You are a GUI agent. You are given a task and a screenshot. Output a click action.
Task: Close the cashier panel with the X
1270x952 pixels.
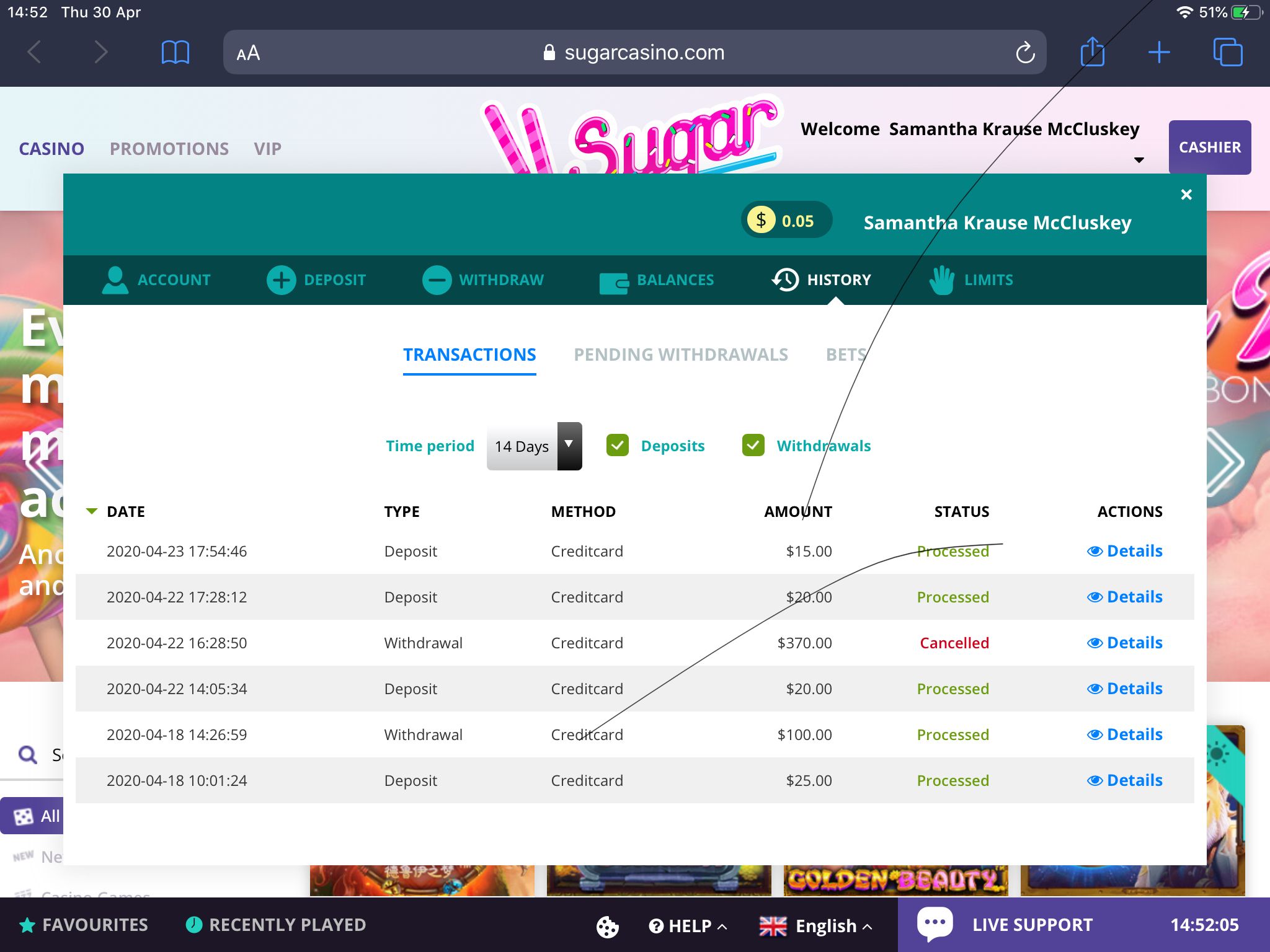[1186, 195]
